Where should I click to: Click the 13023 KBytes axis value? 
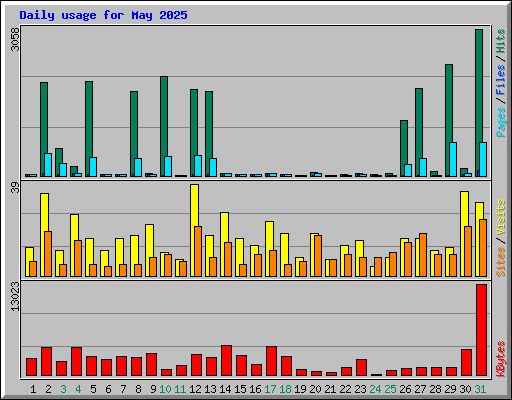coord(15,297)
